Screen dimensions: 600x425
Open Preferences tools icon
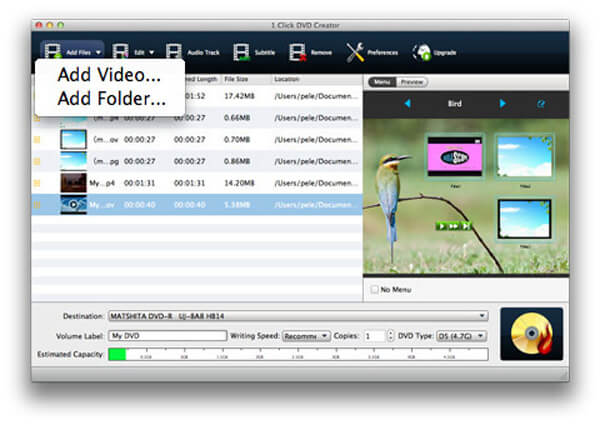[355, 52]
